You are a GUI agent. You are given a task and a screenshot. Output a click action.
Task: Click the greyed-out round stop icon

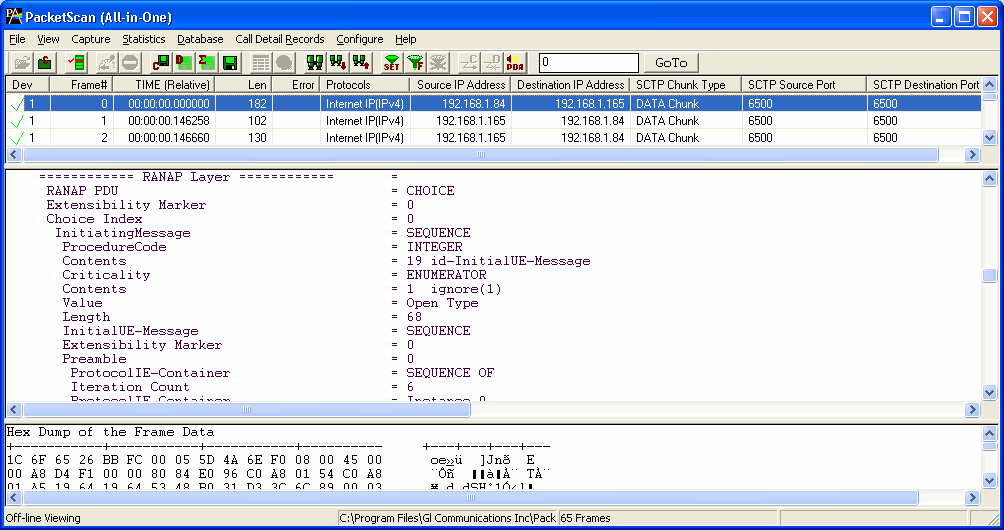click(130, 62)
